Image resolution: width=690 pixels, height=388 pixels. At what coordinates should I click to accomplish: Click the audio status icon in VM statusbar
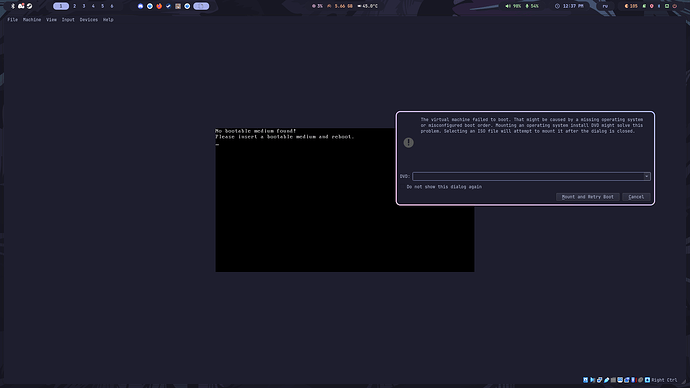592,380
